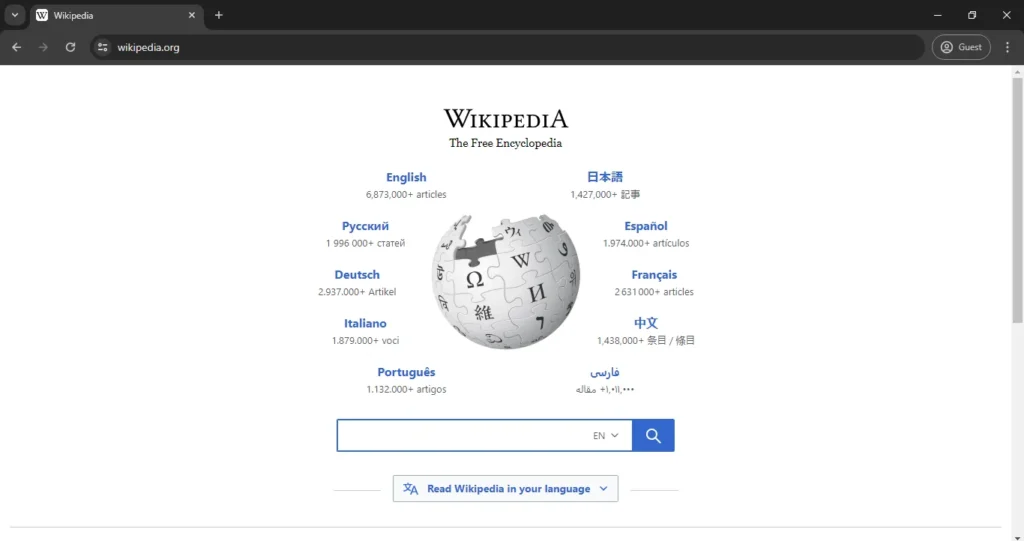Click the Wikipedia favicon in the tab
The height and width of the screenshot is (541, 1024).
coord(42,15)
